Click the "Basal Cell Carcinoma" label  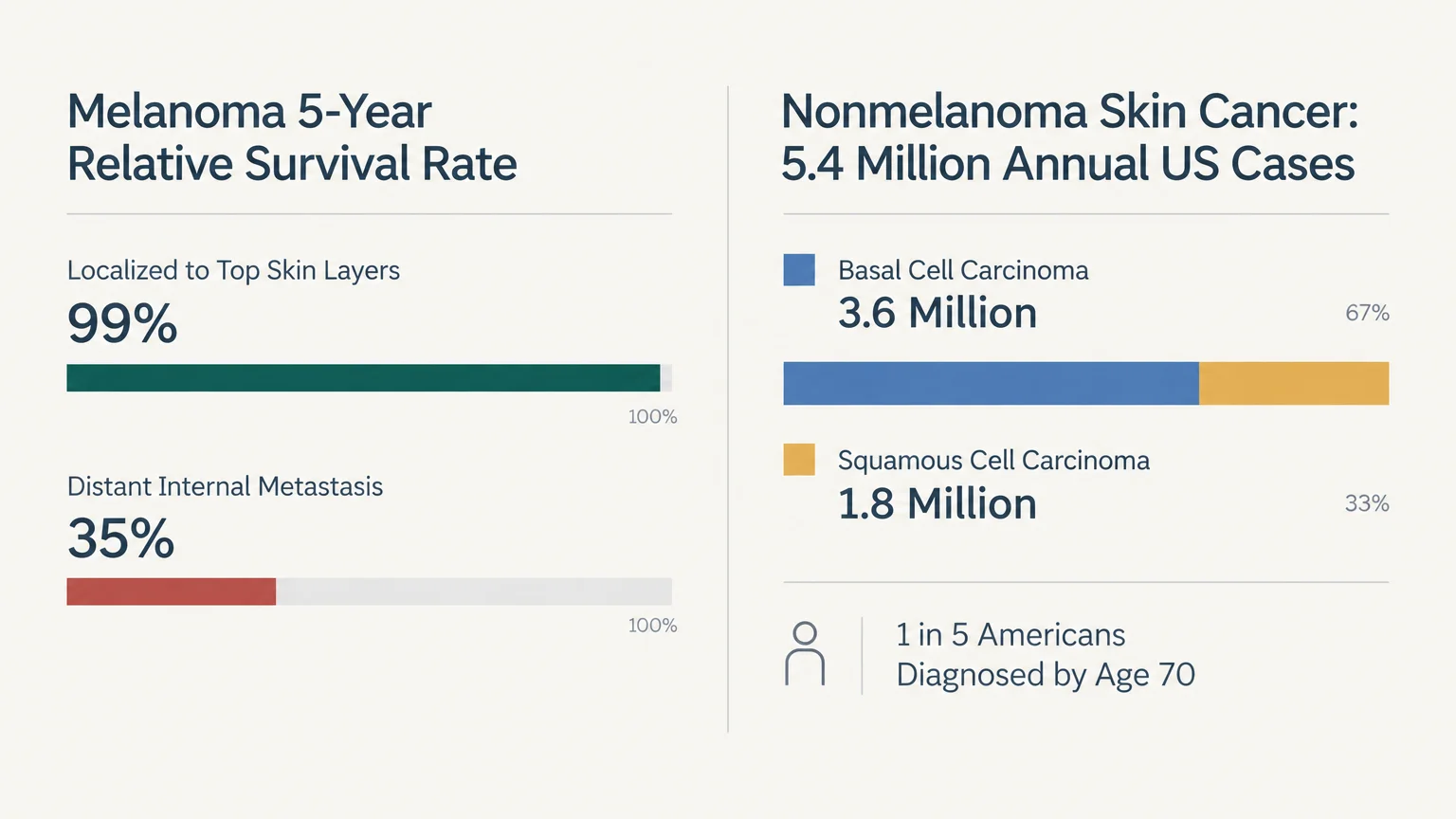[963, 270]
